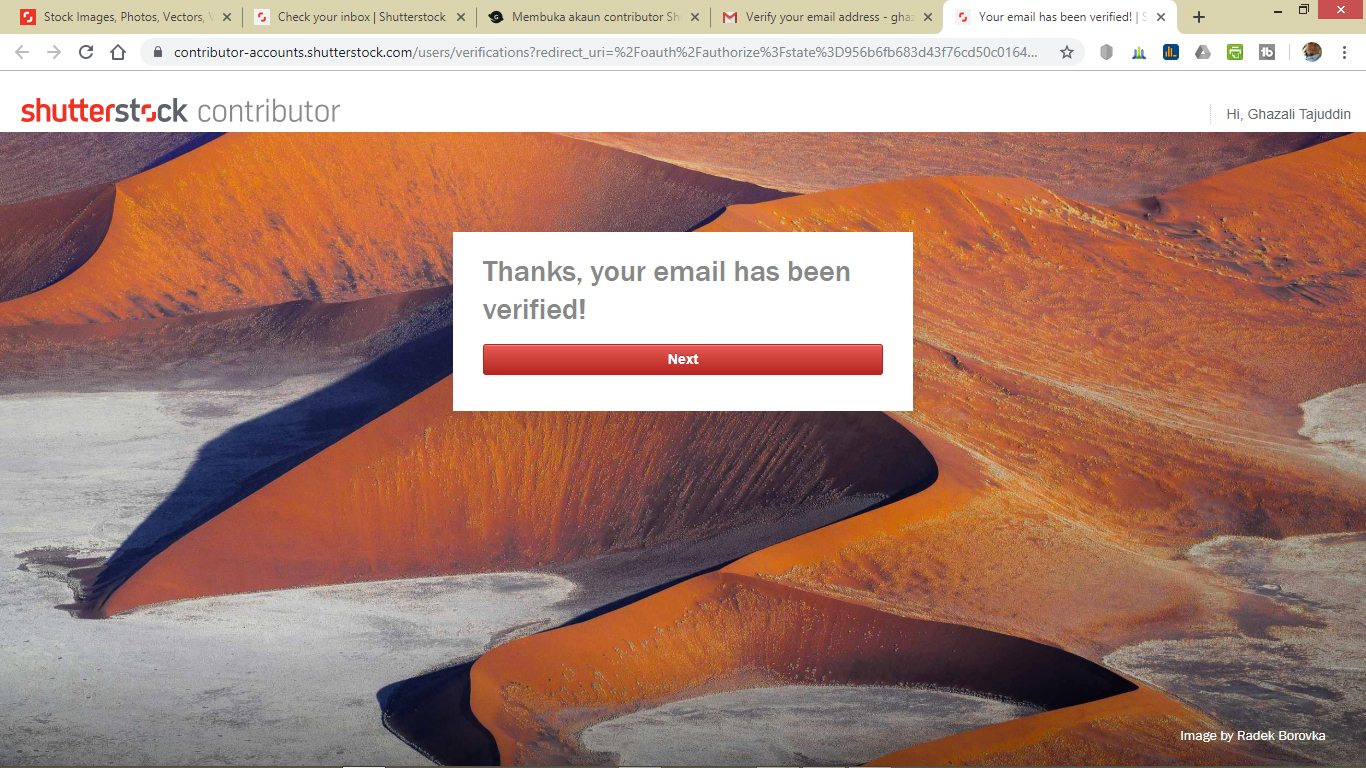Image resolution: width=1366 pixels, height=768 pixels.
Task: Open the blue bar-chart extension icon
Action: point(1171,52)
